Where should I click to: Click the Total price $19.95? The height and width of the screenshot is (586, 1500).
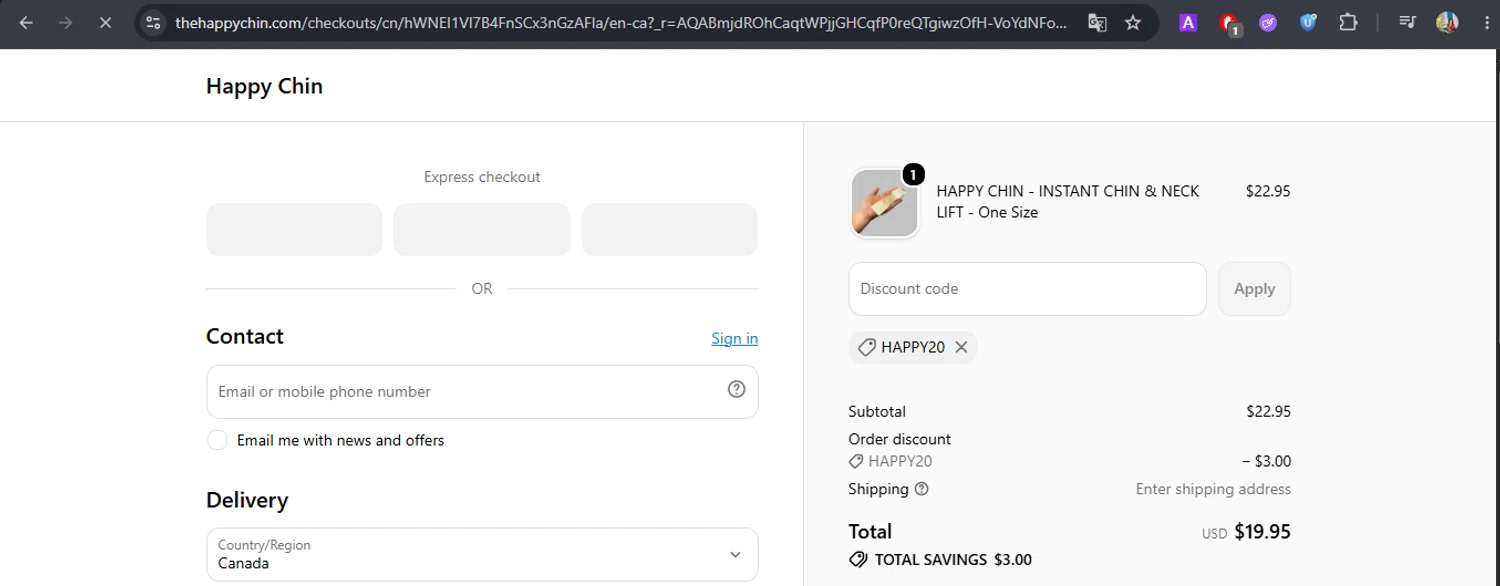(x=1262, y=531)
